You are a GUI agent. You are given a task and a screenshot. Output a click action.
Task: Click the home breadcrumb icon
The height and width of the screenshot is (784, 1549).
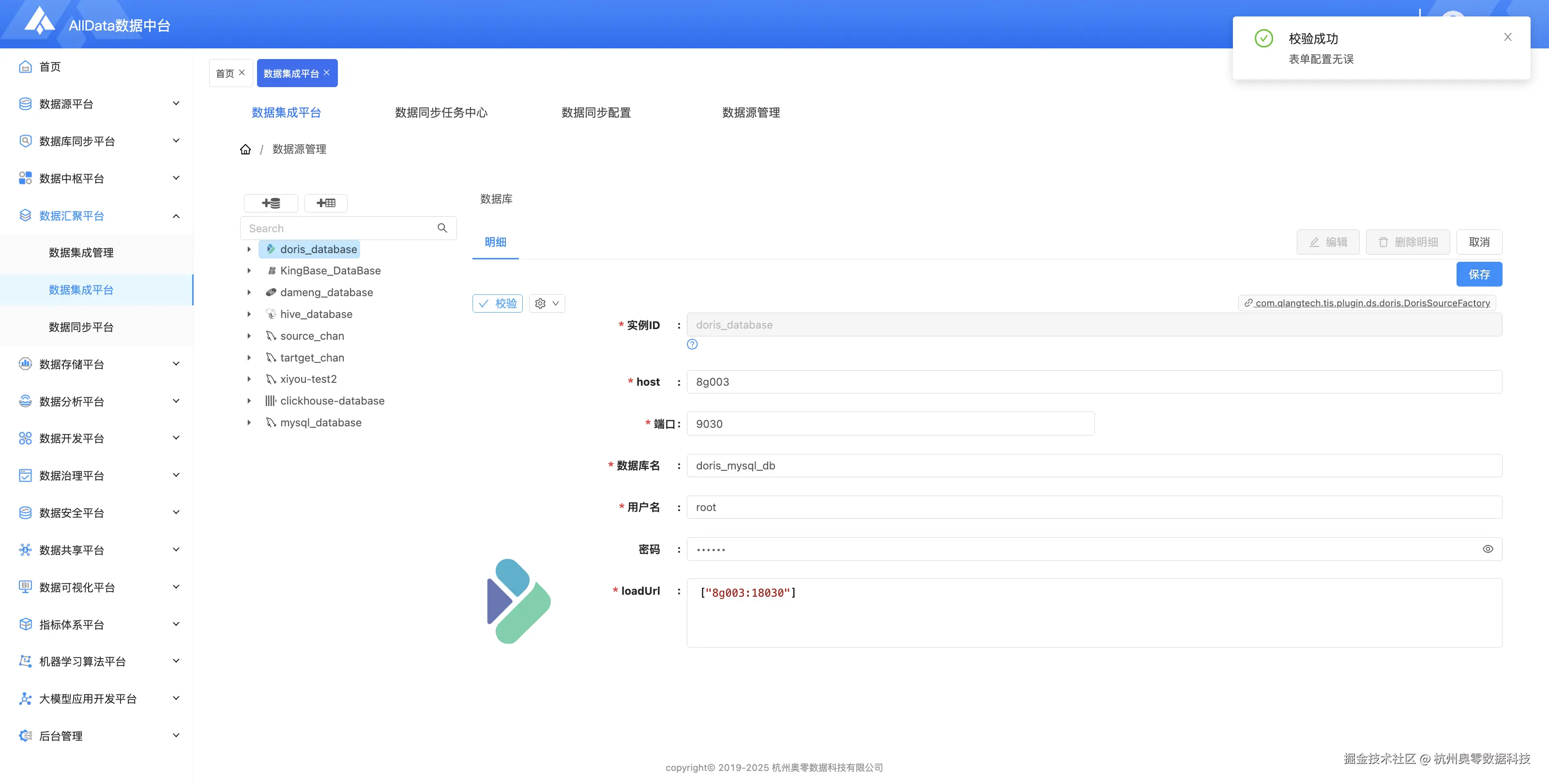(245, 149)
